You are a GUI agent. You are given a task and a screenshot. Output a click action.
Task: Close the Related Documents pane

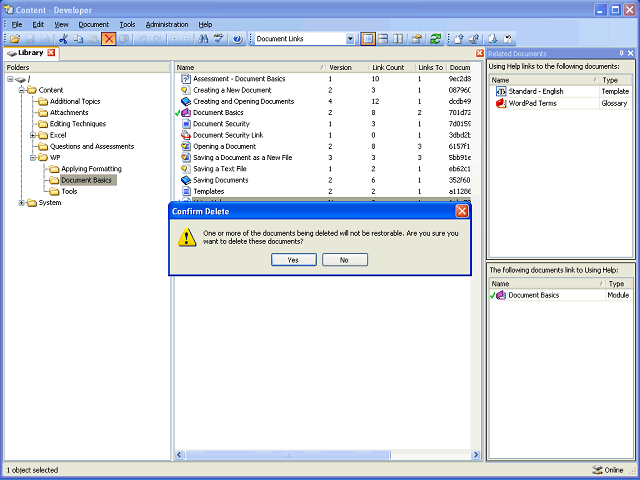[631, 53]
